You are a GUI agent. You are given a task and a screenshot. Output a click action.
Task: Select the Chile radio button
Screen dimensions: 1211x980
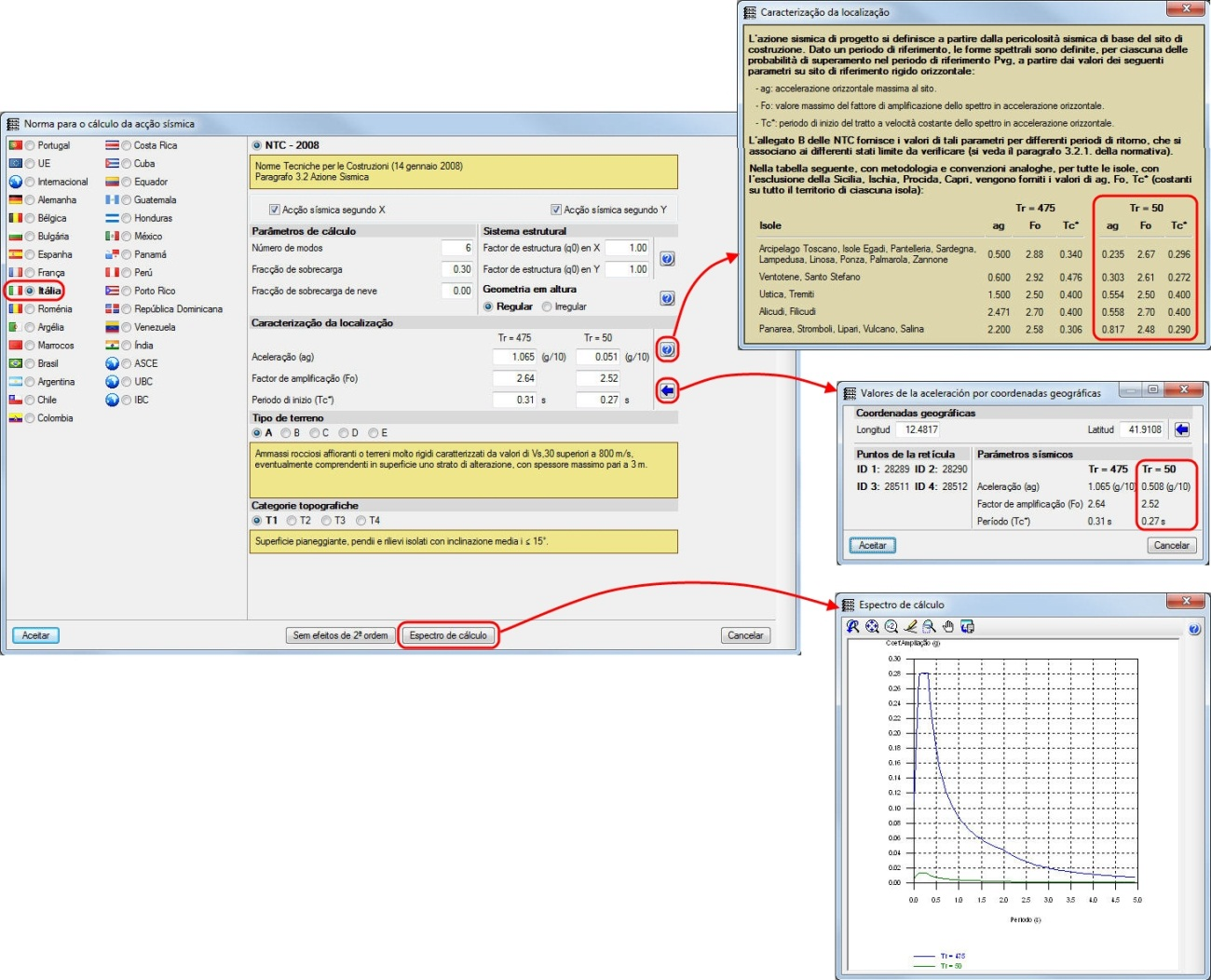(x=31, y=400)
